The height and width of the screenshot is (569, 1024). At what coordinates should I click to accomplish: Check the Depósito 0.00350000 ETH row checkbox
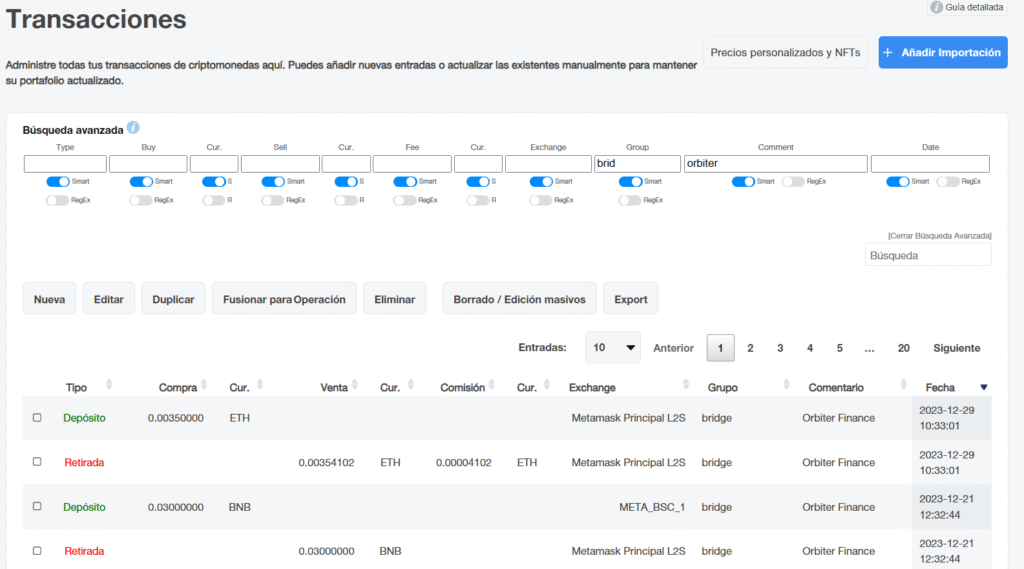[37, 417]
